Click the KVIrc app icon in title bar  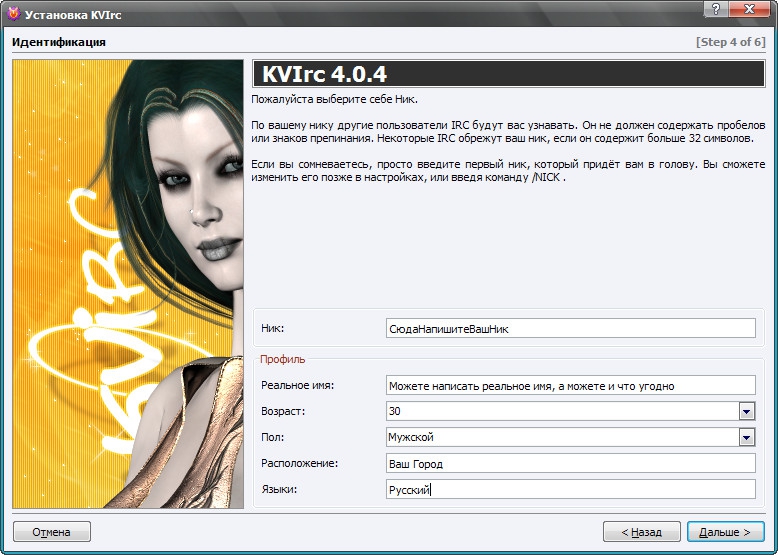point(14,13)
